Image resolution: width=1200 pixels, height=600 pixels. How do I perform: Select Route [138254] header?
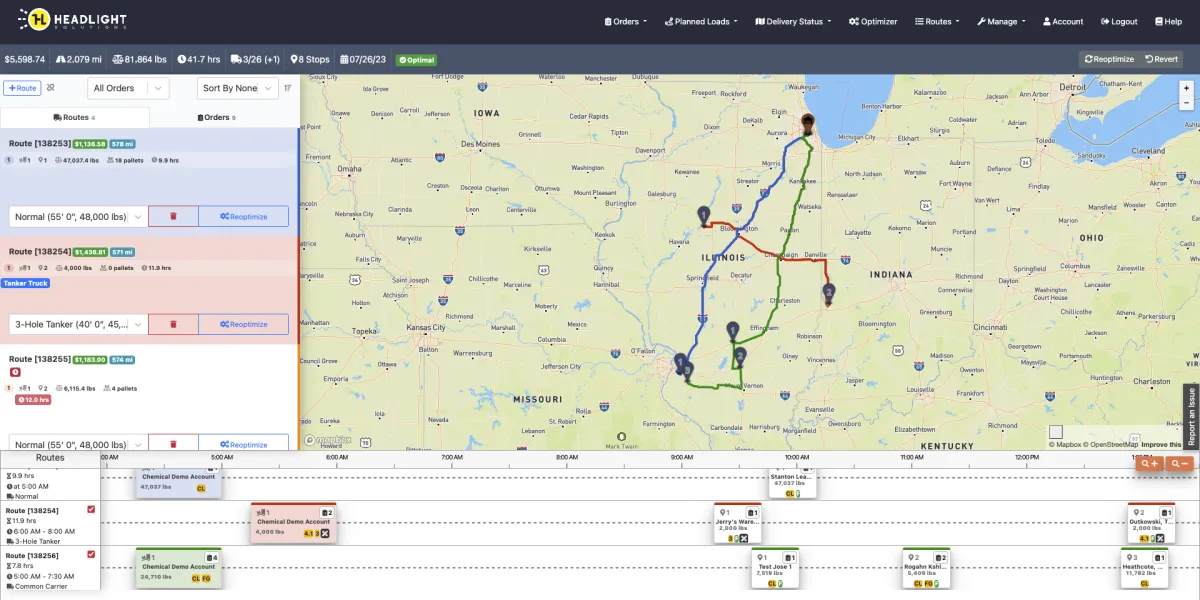pyautogui.click(x=40, y=252)
